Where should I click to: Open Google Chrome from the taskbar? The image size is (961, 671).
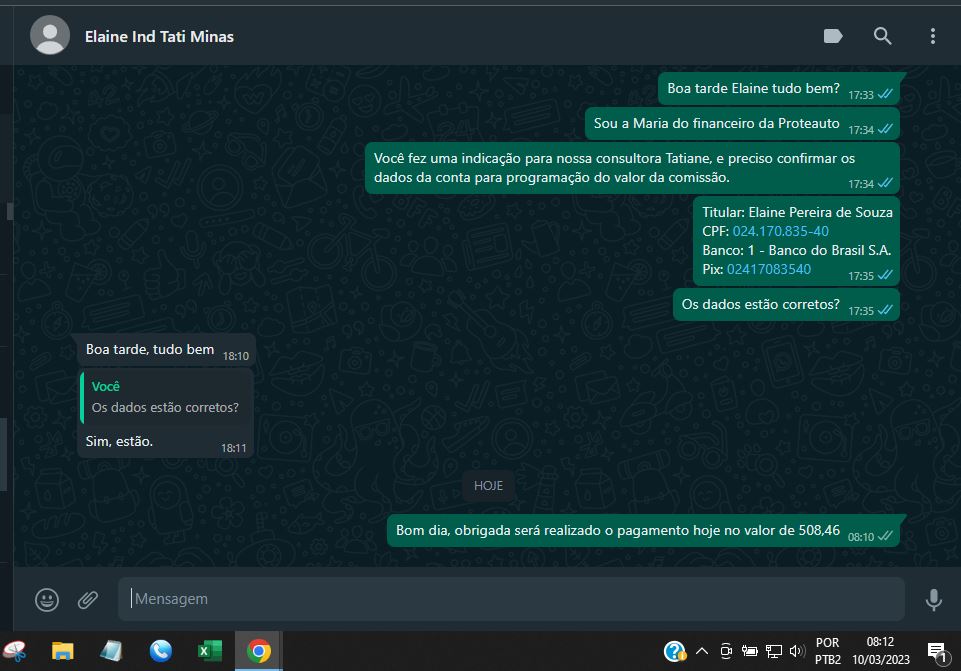pyautogui.click(x=259, y=652)
